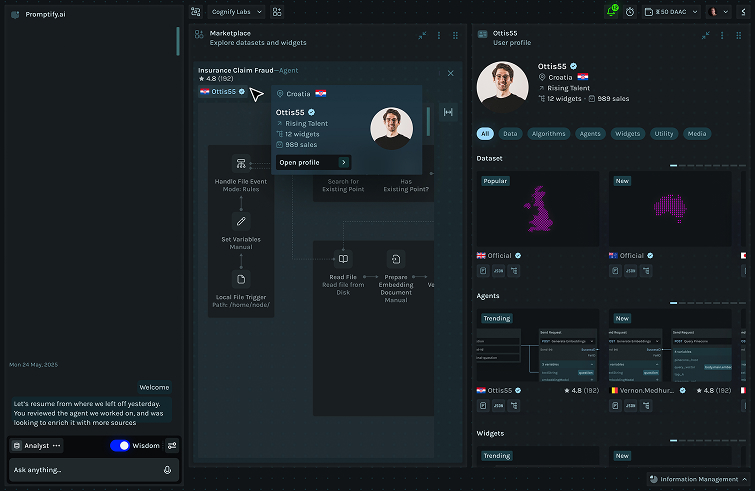
Task: Open the Popular UK dataset thumbnail
Action: [538, 209]
